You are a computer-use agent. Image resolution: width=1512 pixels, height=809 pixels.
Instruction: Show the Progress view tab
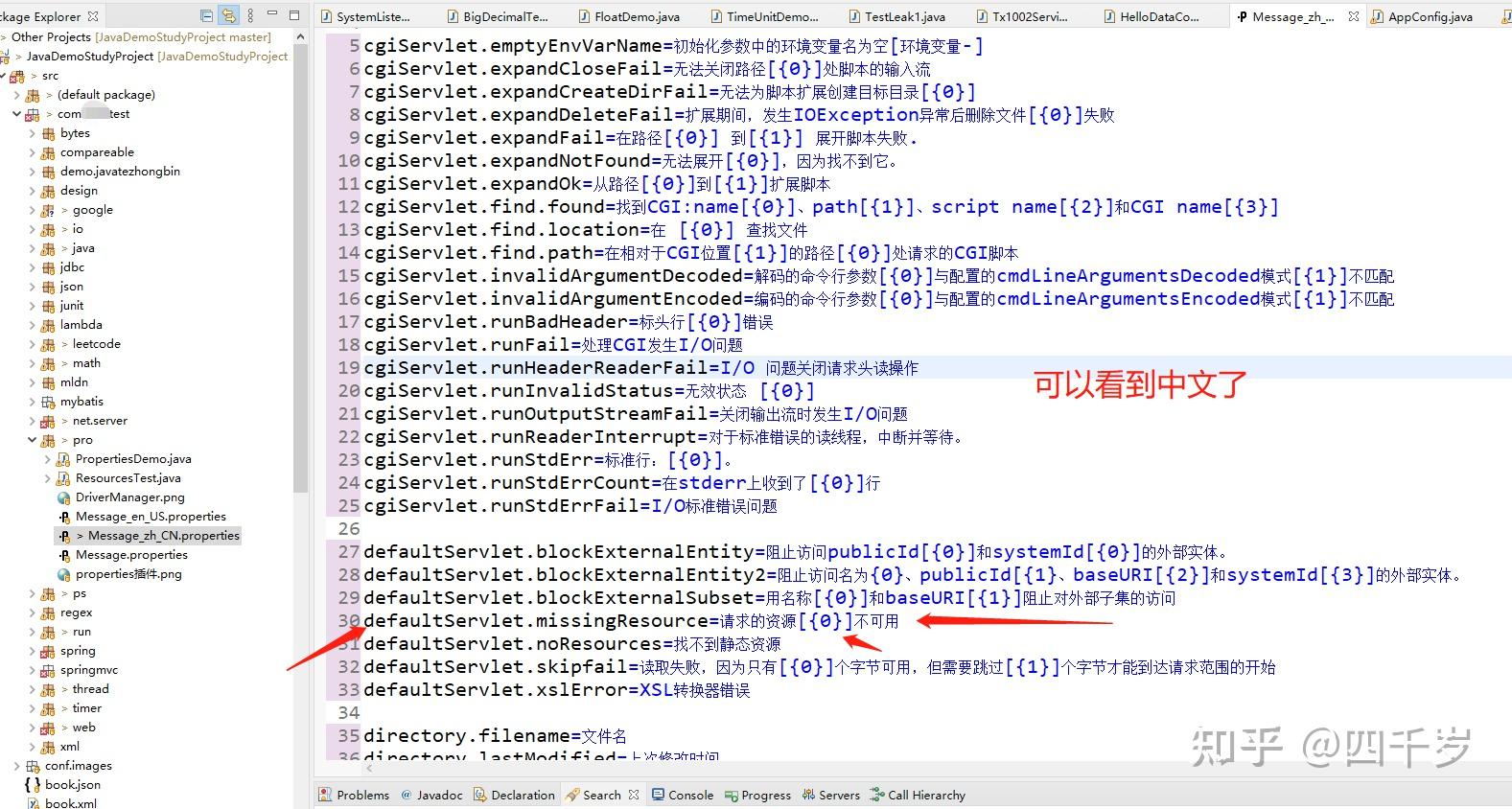tap(758, 795)
